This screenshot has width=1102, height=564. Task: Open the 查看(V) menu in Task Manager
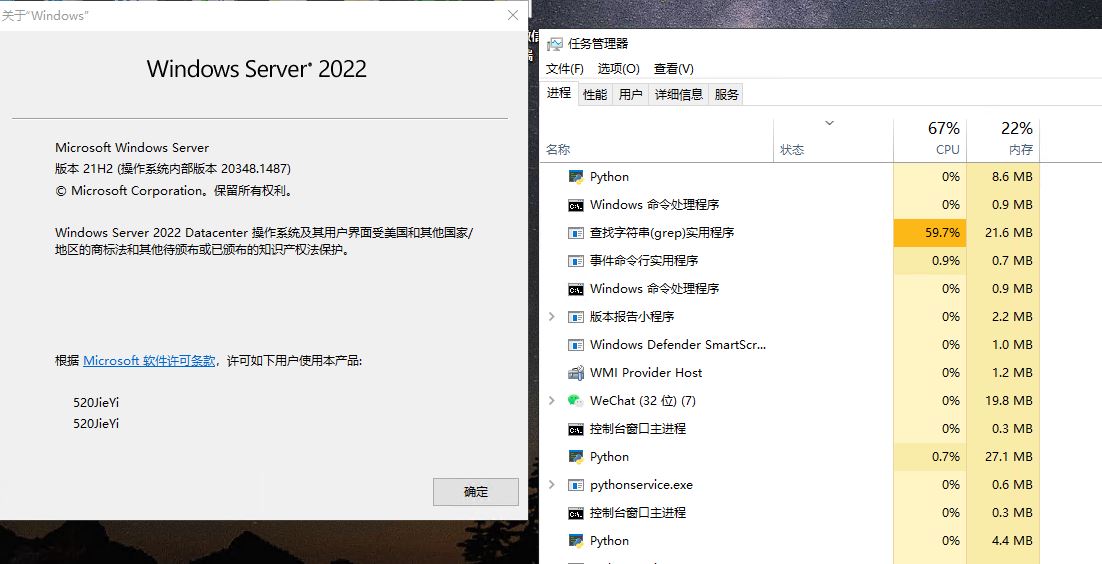pos(673,68)
